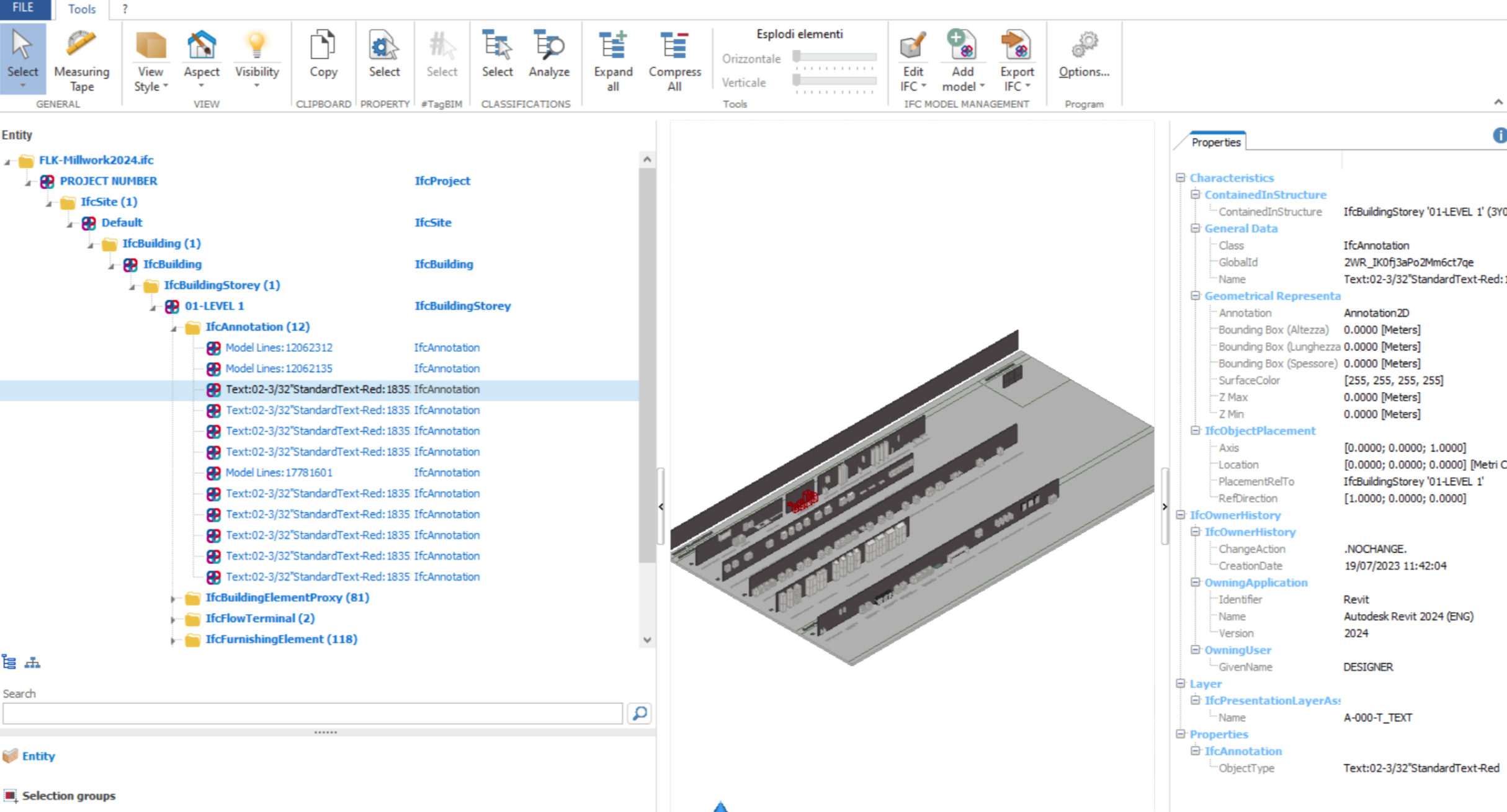Viewport: 1507px width, 812px height.
Task: Click the info button above Properties
Action: tap(1500, 135)
